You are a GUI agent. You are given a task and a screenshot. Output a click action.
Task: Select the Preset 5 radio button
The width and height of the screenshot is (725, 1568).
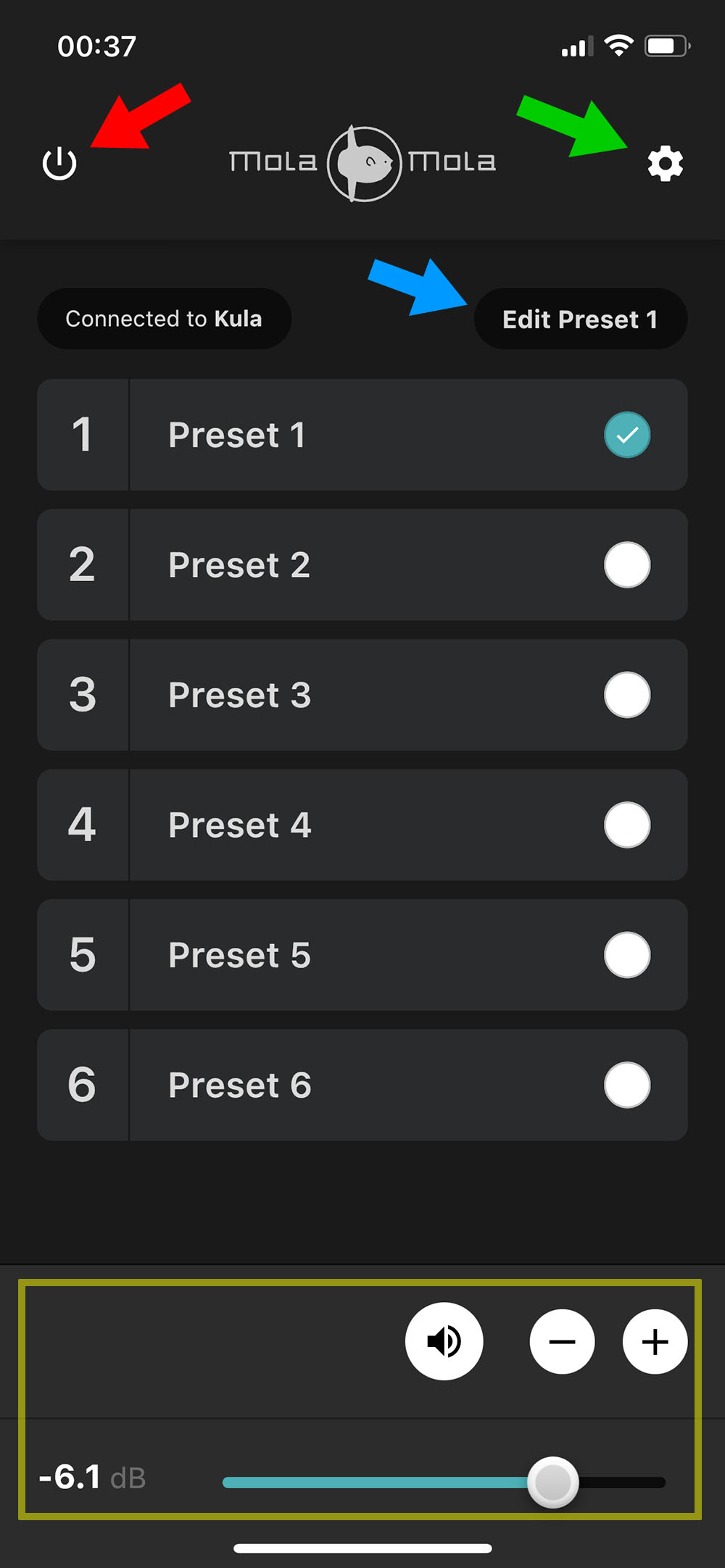627,955
